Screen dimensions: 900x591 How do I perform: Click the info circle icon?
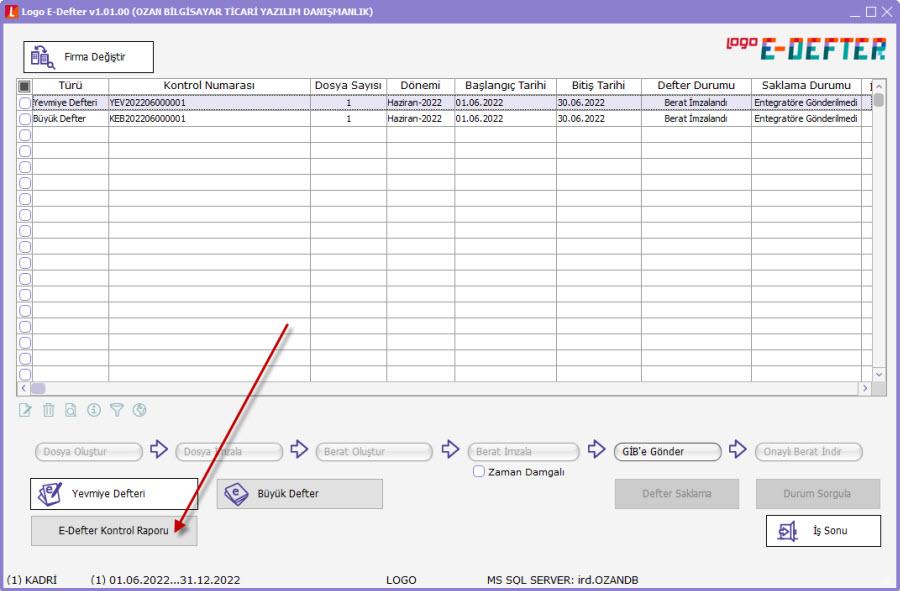point(94,409)
